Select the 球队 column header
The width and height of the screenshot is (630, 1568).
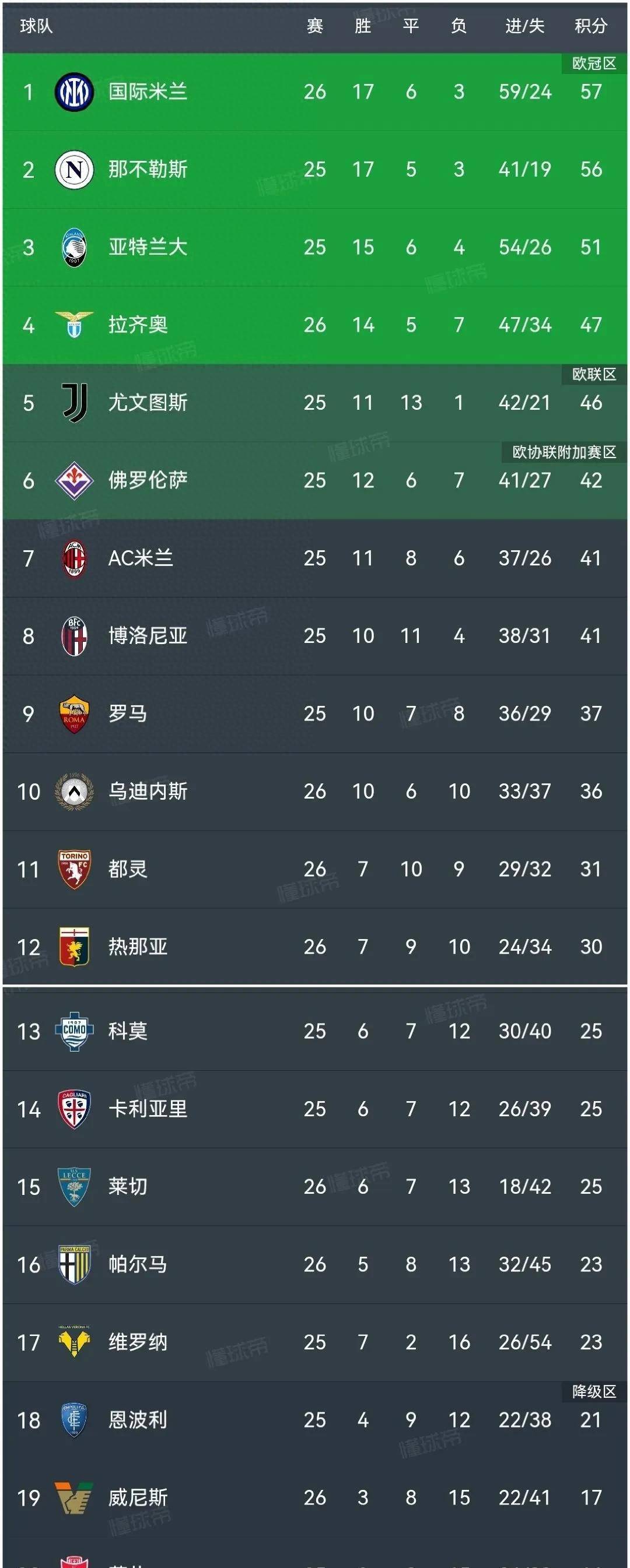click(x=36, y=26)
